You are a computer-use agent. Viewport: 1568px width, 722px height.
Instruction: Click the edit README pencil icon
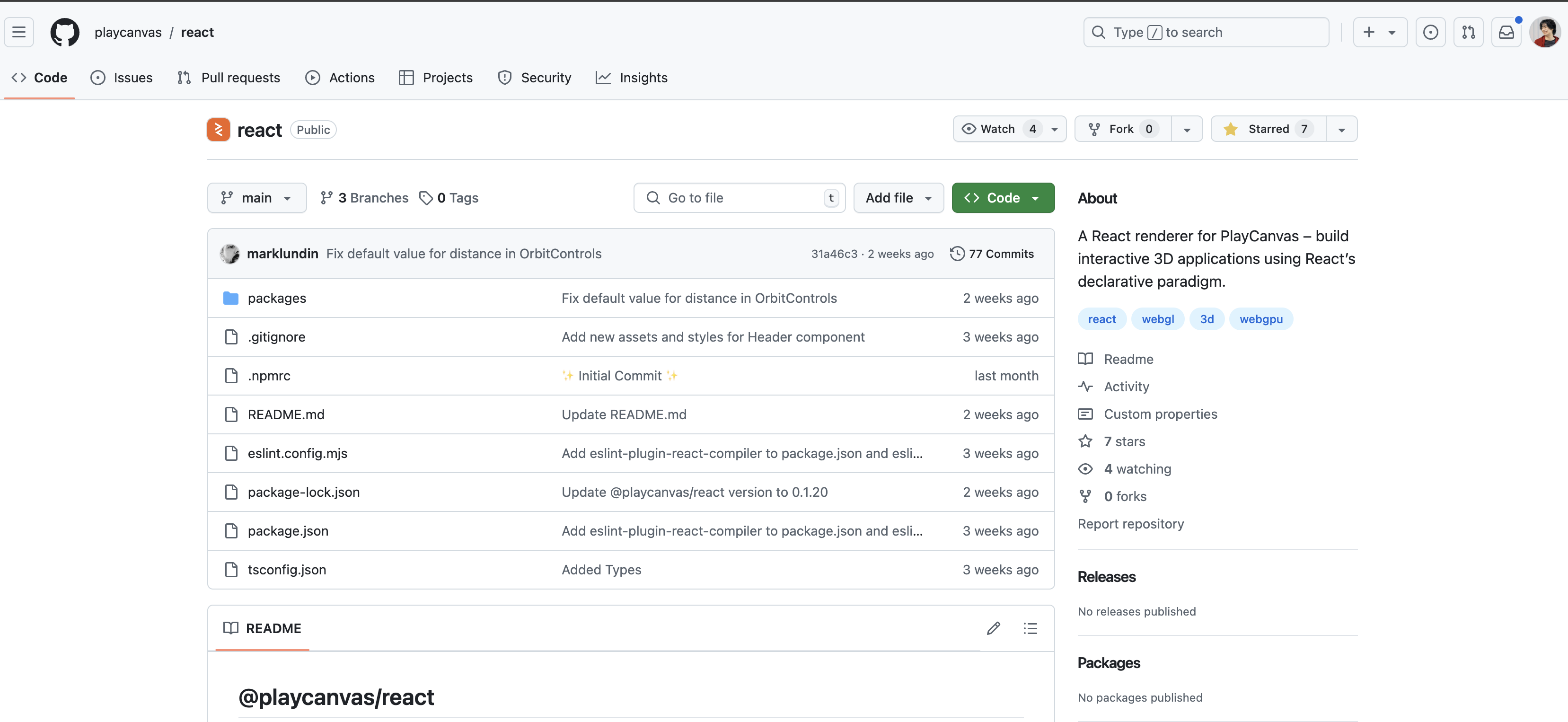click(x=992, y=628)
